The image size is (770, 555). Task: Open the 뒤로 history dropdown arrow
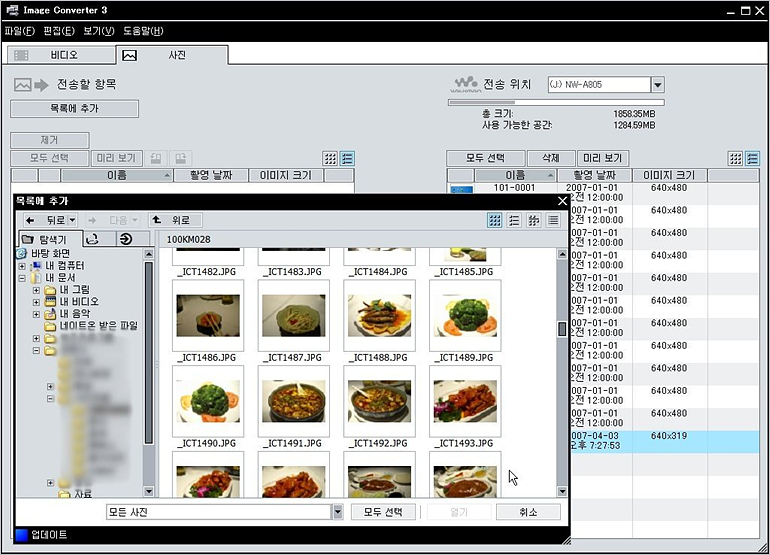pyautogui.click(x=72, y=220)
